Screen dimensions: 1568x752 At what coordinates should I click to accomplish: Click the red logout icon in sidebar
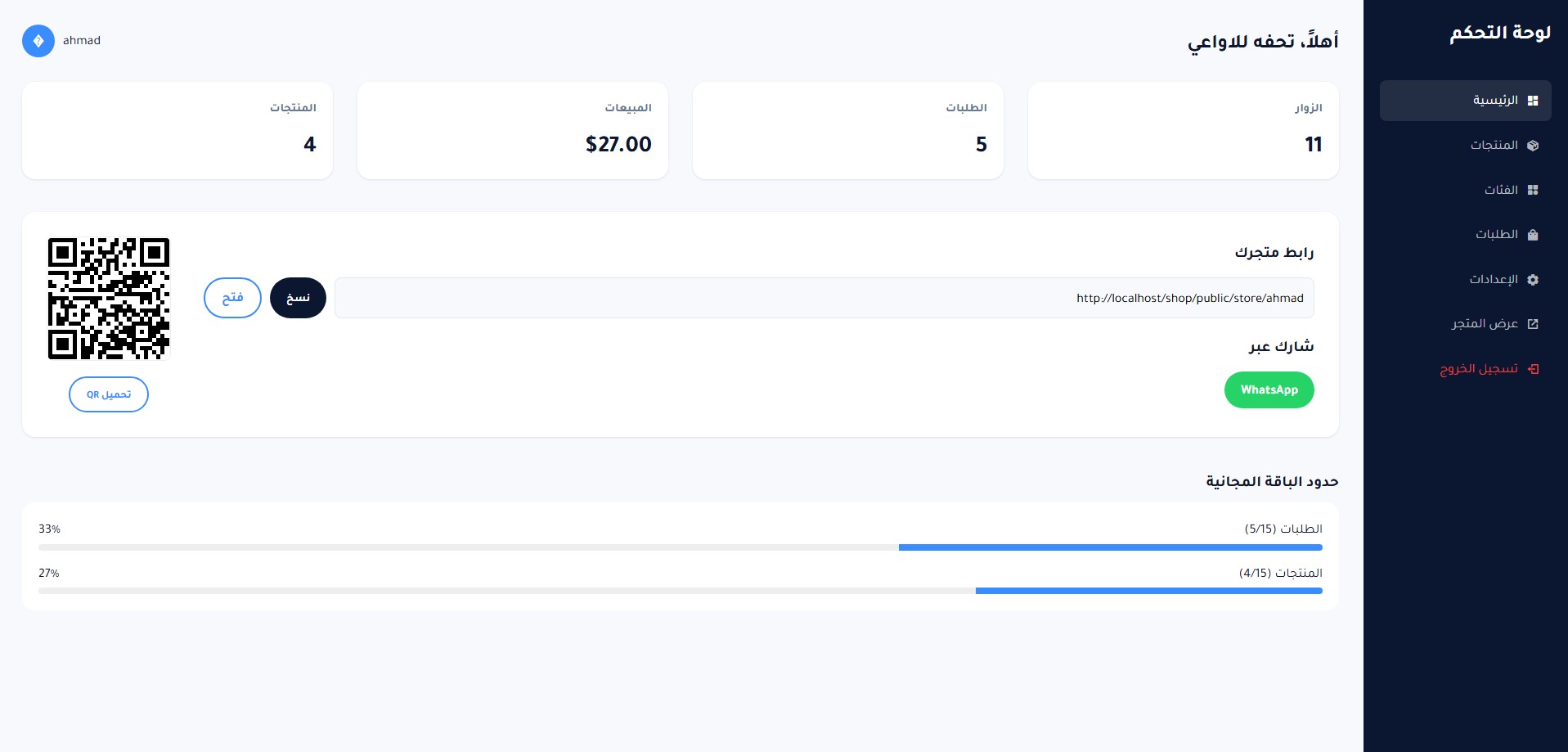(1533, 369)
